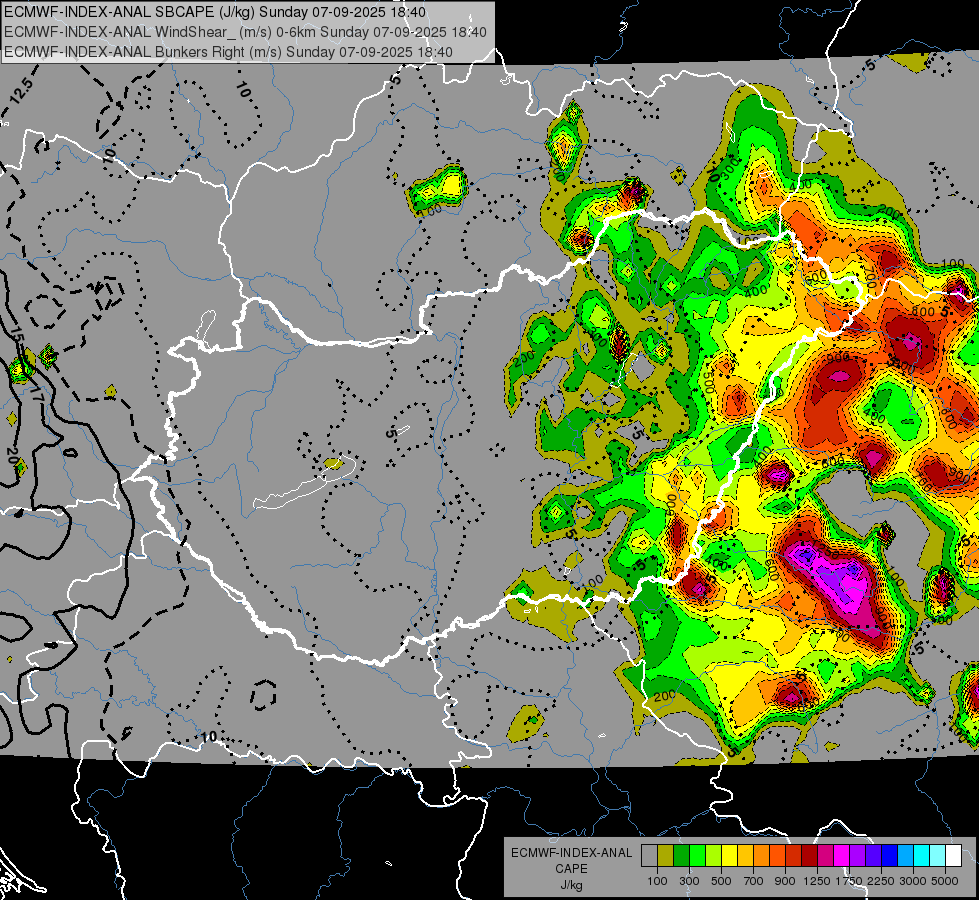Screen dimensions: 979x900
Task: Choose the pink-magenta swatch right of 1250
Action: (825, 855)
